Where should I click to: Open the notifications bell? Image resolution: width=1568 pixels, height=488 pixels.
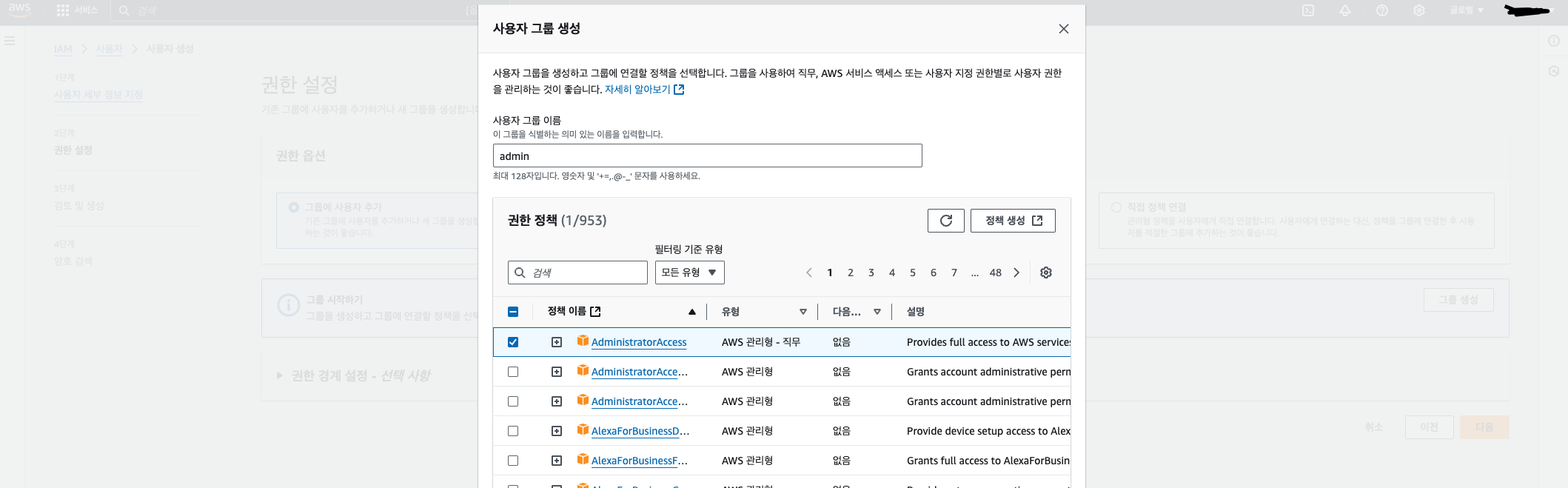[x=1345, y=10]
